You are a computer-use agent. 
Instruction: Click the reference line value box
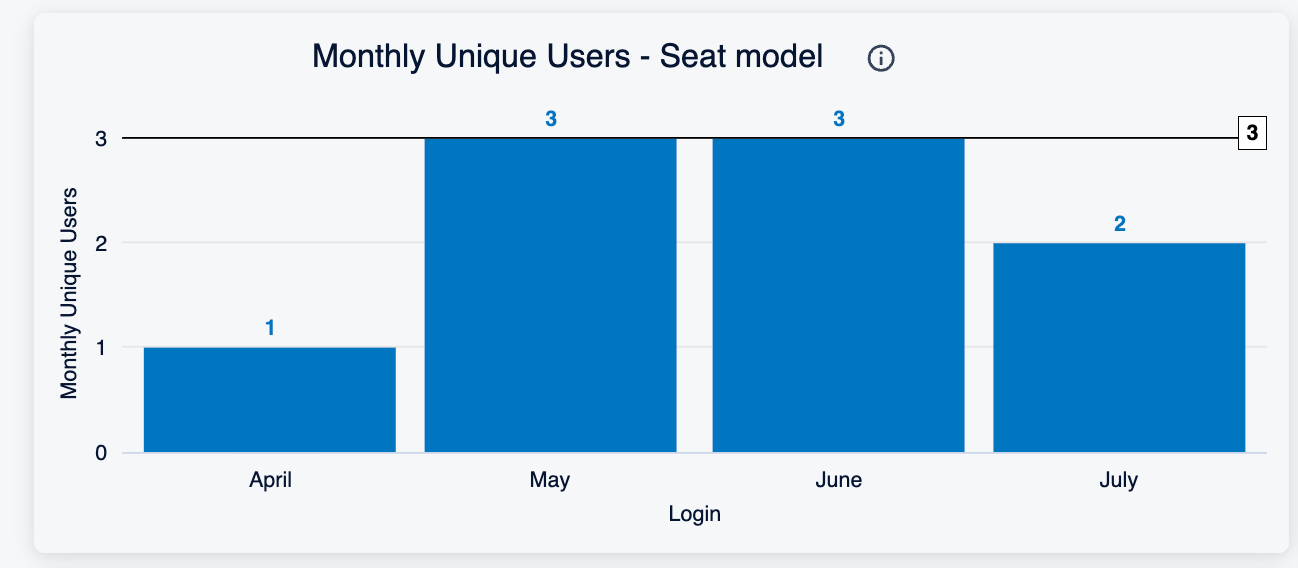coord(1252,133)
